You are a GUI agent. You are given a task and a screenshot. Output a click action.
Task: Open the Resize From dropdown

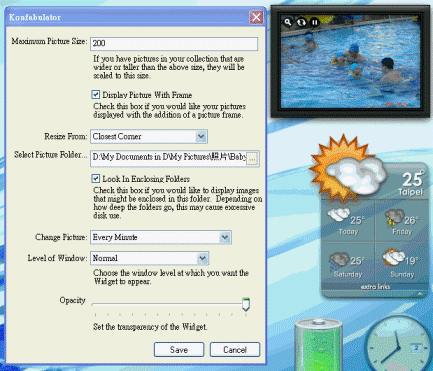[149, 137]
